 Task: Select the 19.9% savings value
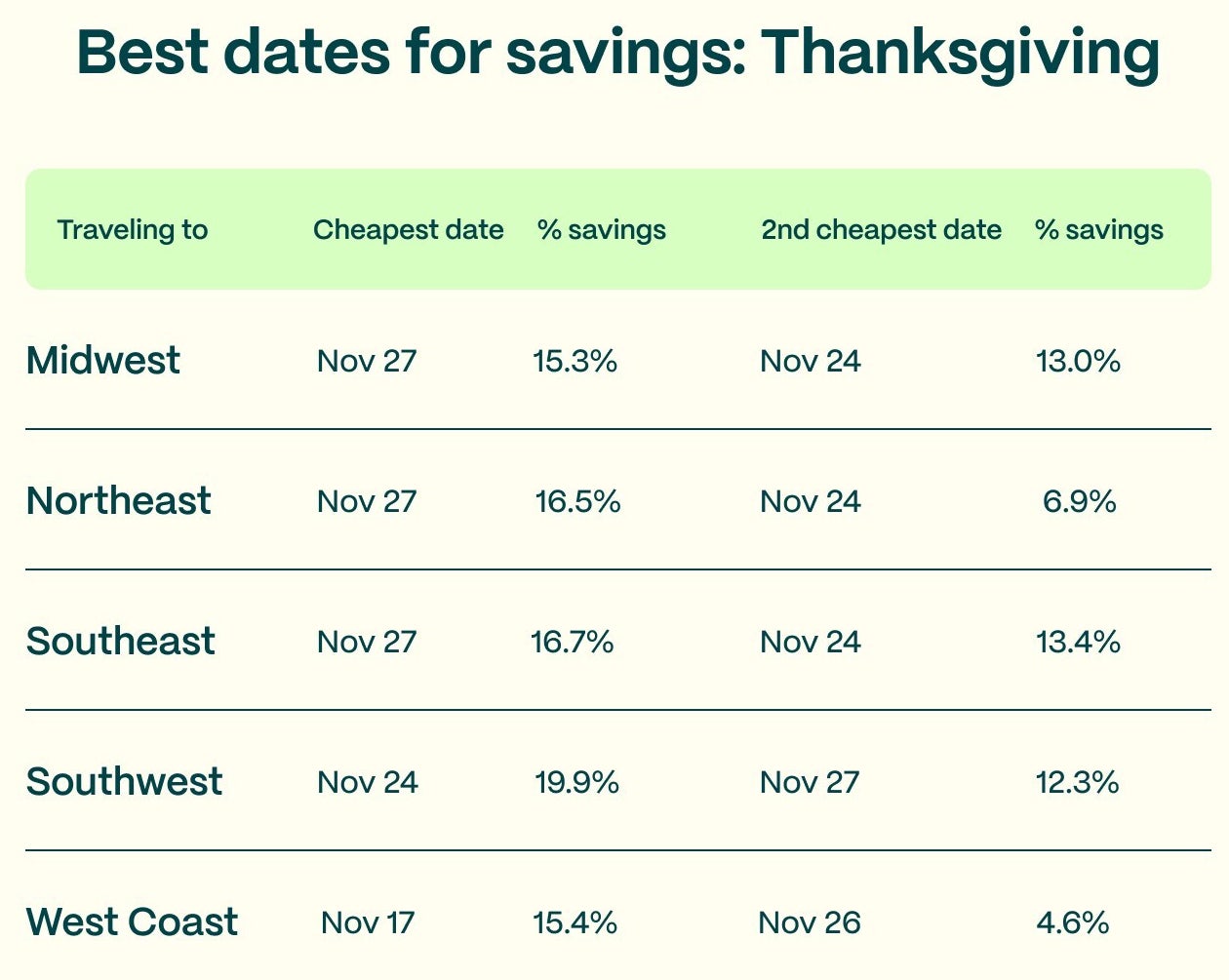[576, 783]
